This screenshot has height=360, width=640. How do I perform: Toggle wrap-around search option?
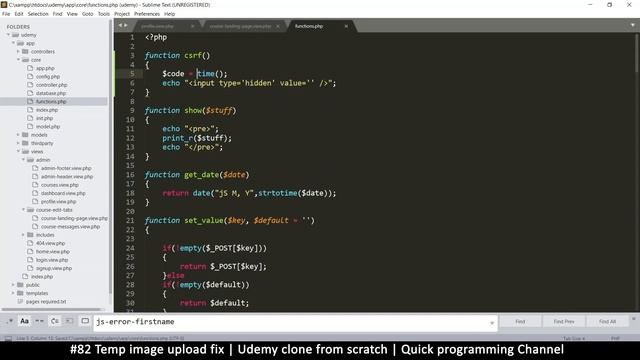point(54,321)
